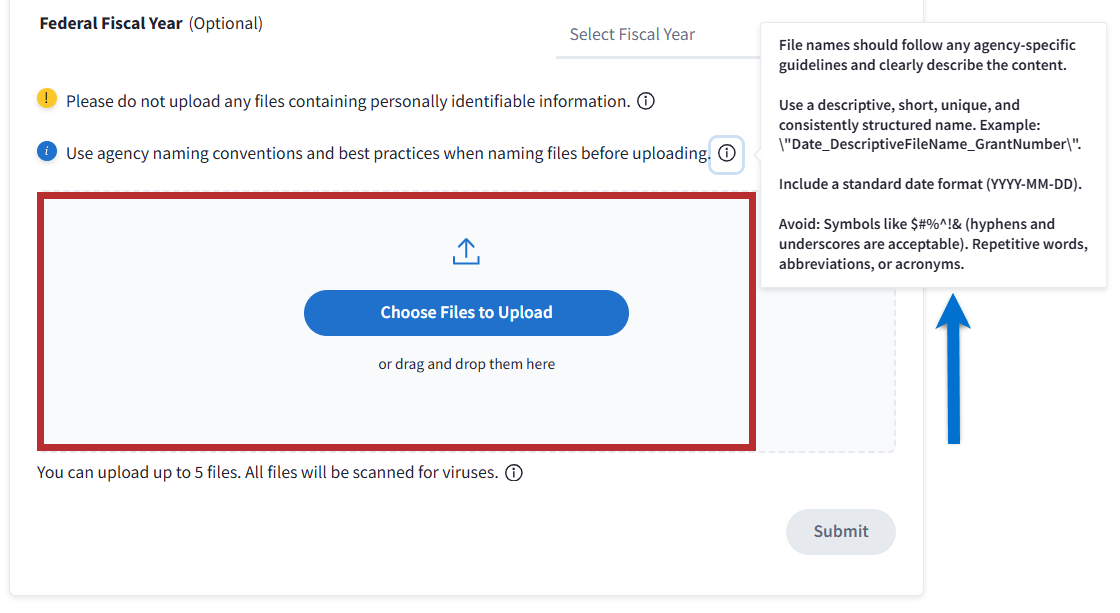Click tooltip's first paragraph about agency-specific guidelines

[x=927, y=56]
